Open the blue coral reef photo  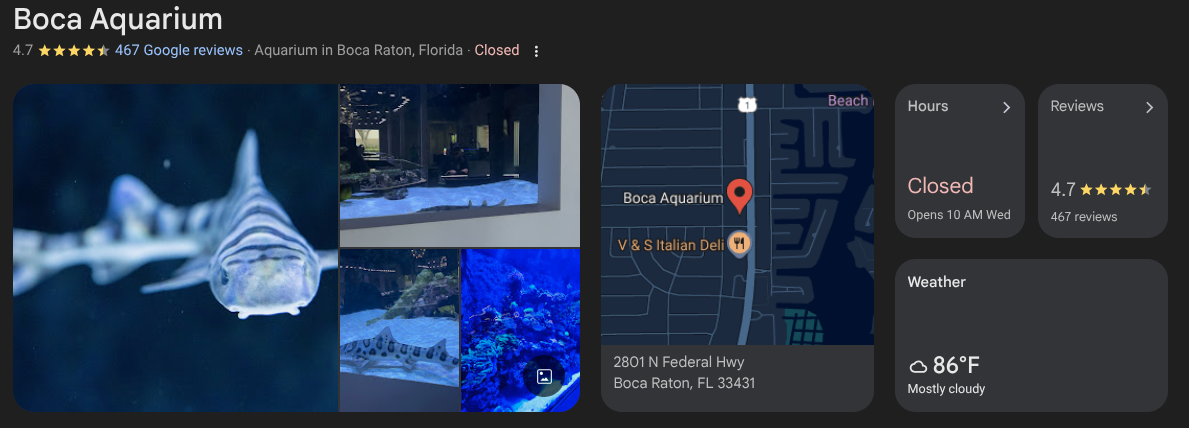(520, 330)
